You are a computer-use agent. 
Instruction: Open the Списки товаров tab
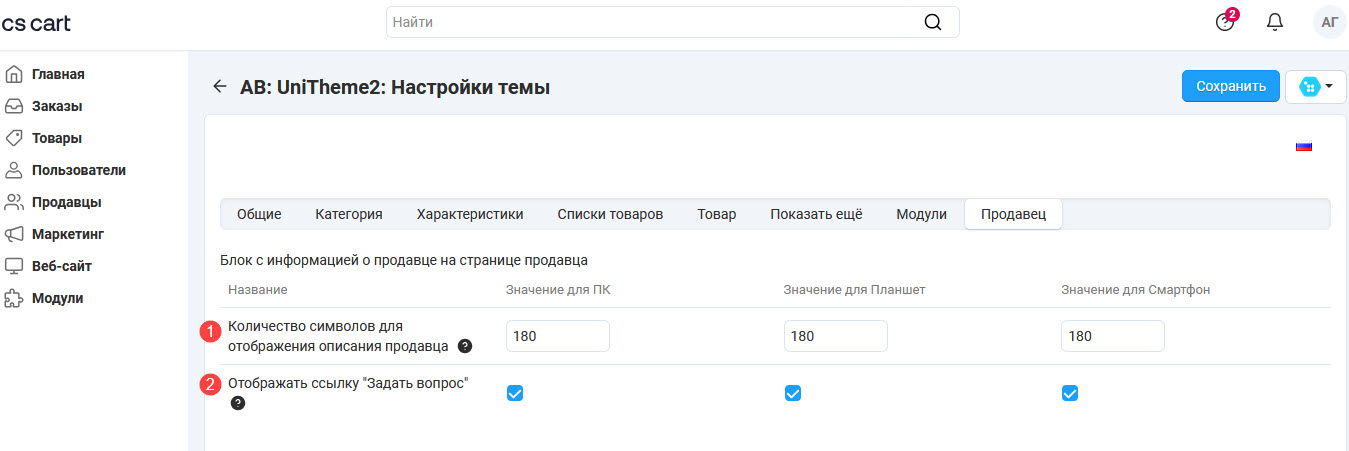pyautogui.click(x=610, y=214)
